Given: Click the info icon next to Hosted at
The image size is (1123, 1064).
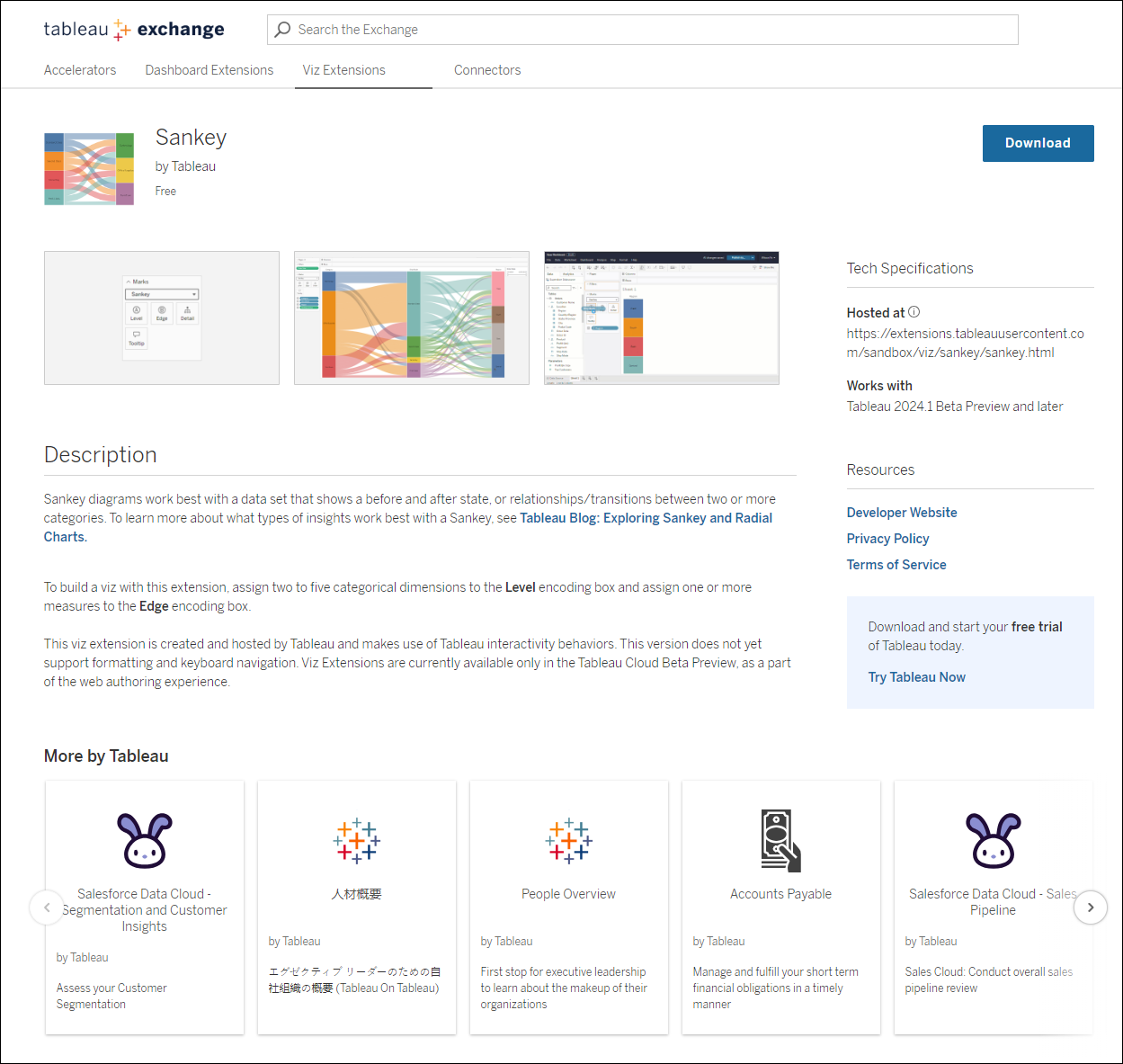Looking at the screenshot, I should click(x=914, y=312).
